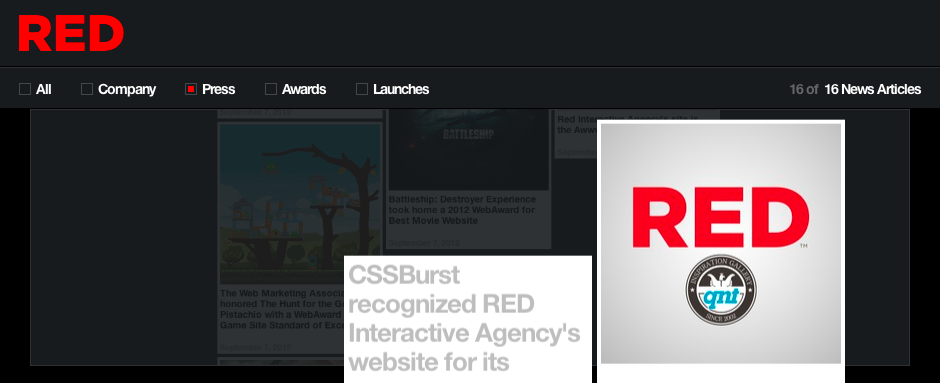Click the QNT Inspiration Gallery badge

point(721,290)
